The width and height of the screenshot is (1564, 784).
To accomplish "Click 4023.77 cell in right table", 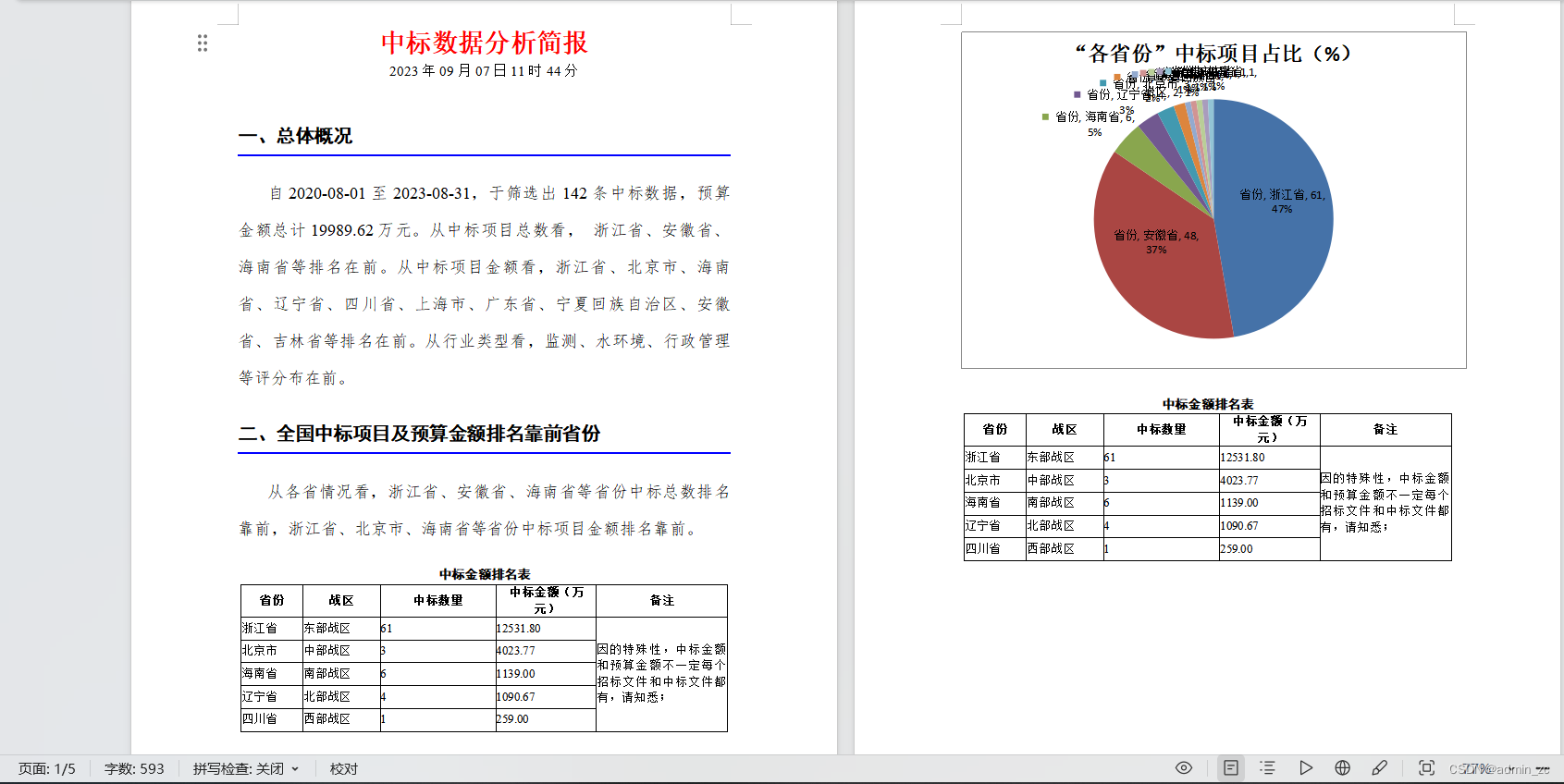I will click(x=1269, y=481).
